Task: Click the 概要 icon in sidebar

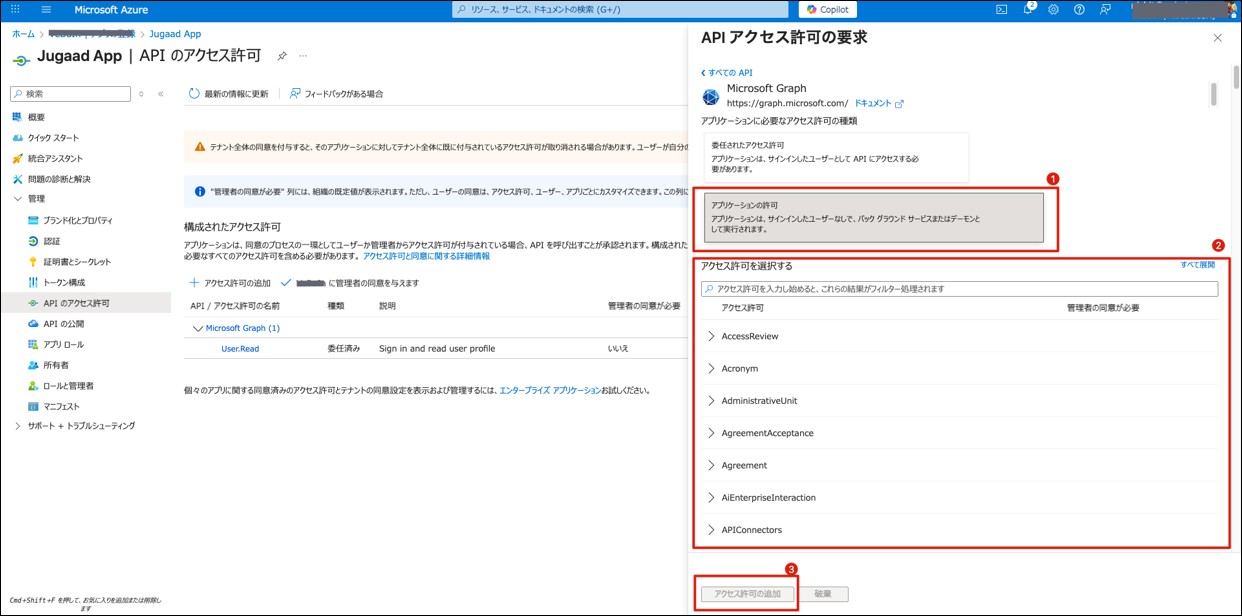Action: [x=17, y=117]
